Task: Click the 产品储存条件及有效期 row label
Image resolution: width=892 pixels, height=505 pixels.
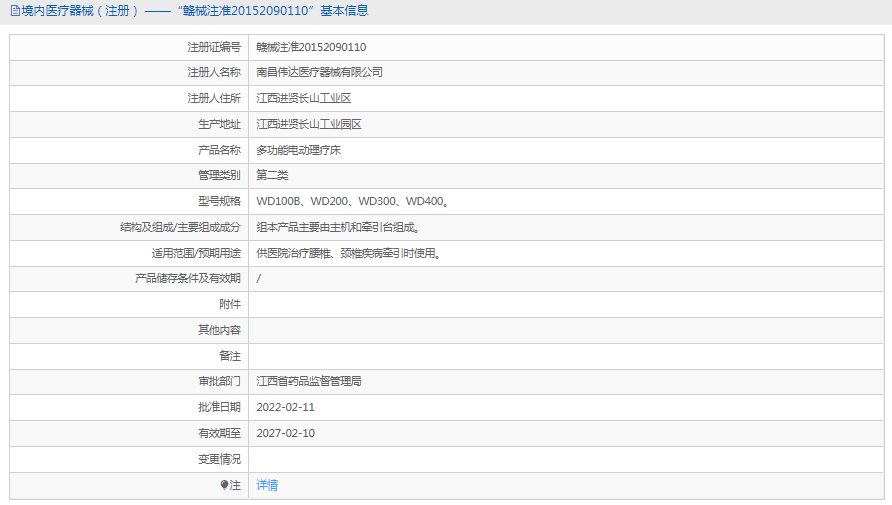Action: (188, 279)
